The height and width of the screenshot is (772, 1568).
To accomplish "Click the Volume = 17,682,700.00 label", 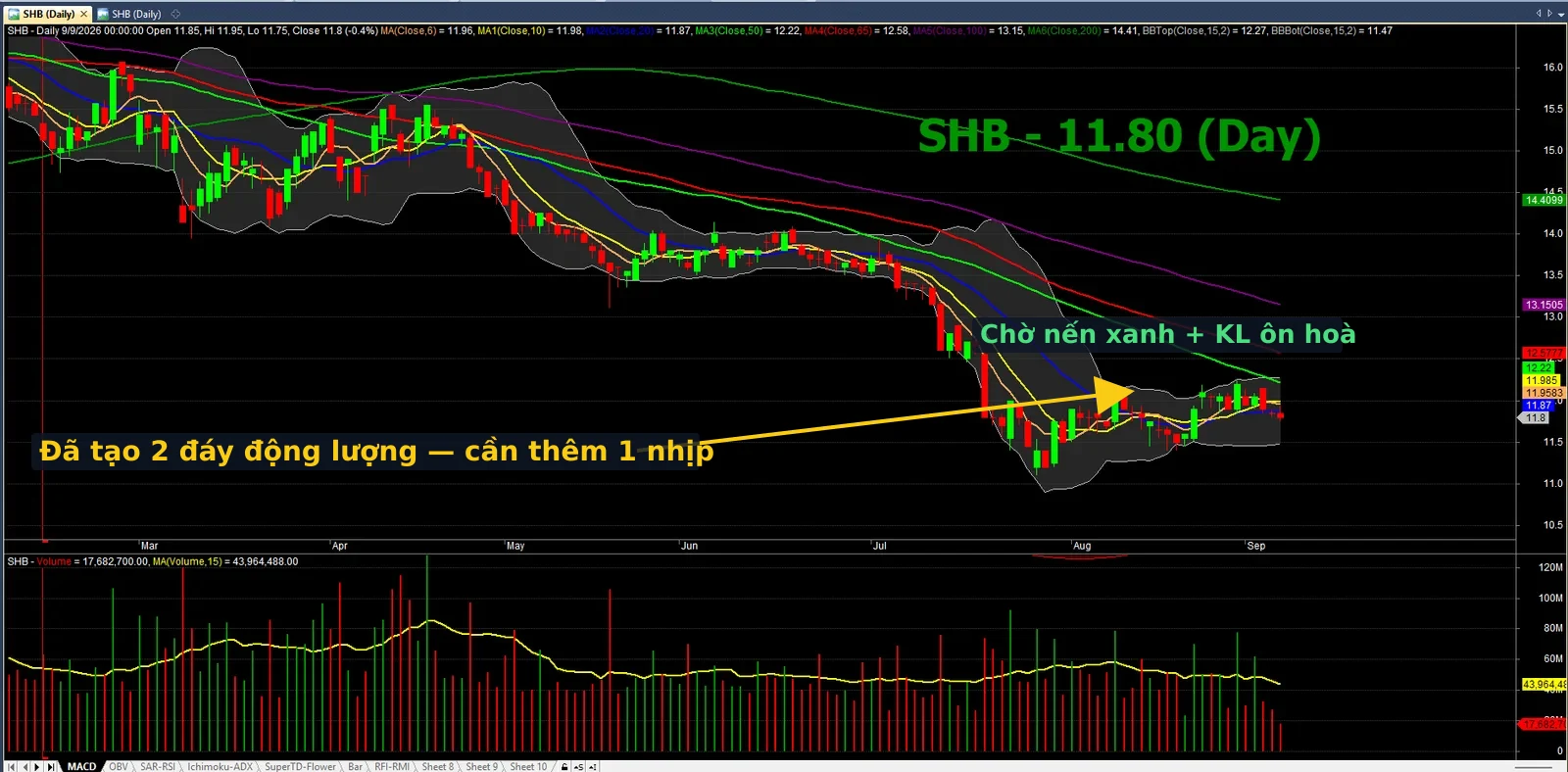I will [x=92, y=561].
